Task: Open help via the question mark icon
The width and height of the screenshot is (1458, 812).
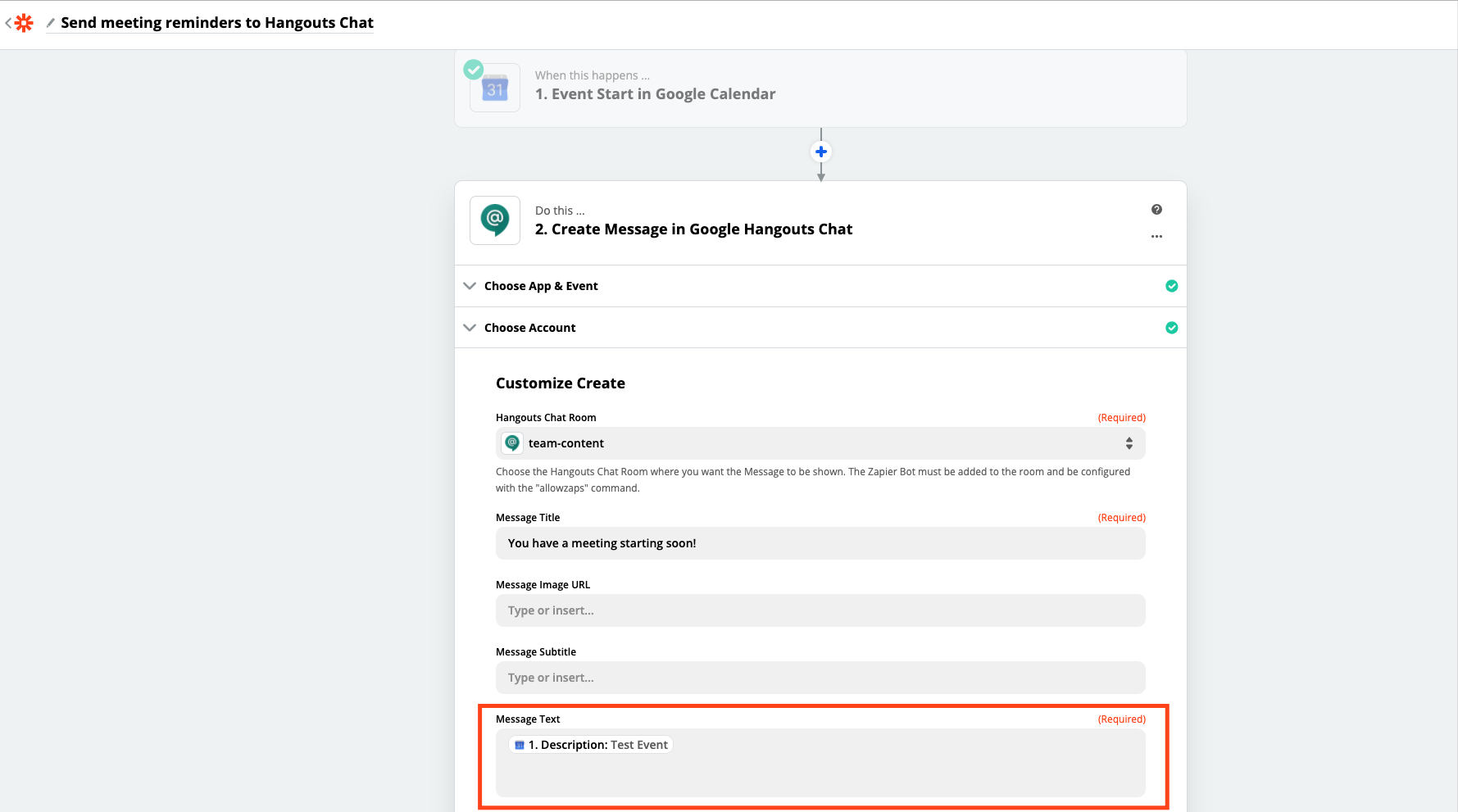Action: pos(1156,210)
